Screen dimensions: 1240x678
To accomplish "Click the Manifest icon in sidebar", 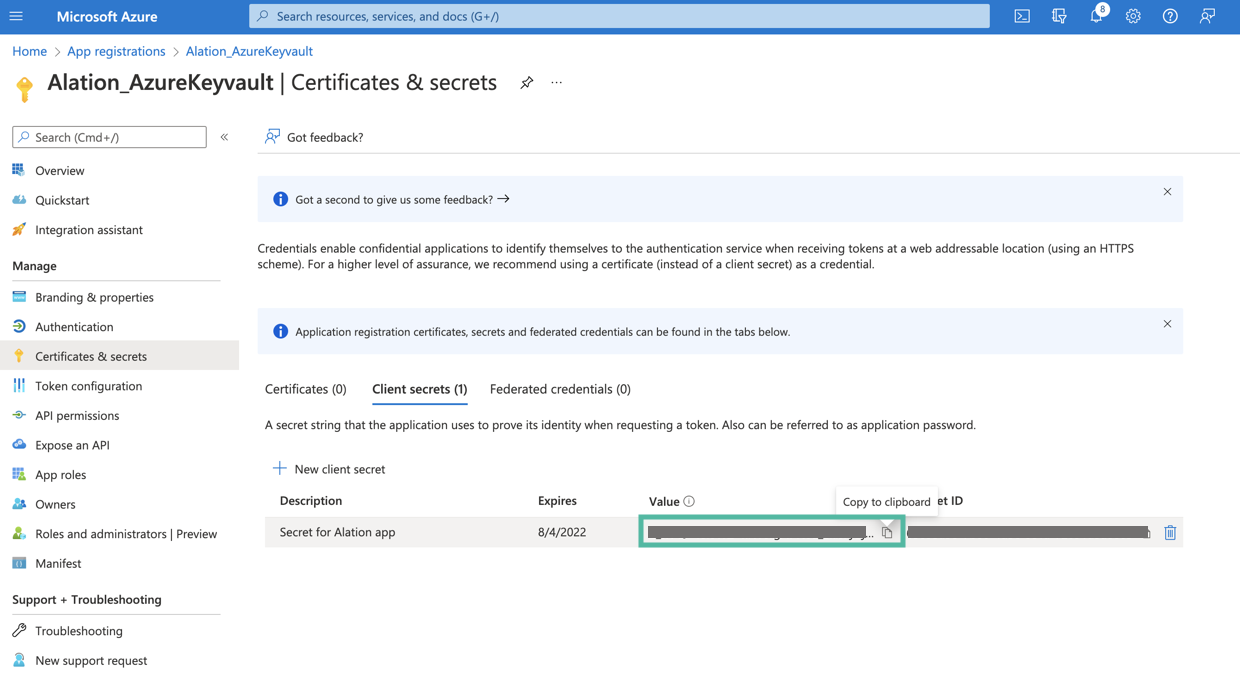I will (19, 563).
